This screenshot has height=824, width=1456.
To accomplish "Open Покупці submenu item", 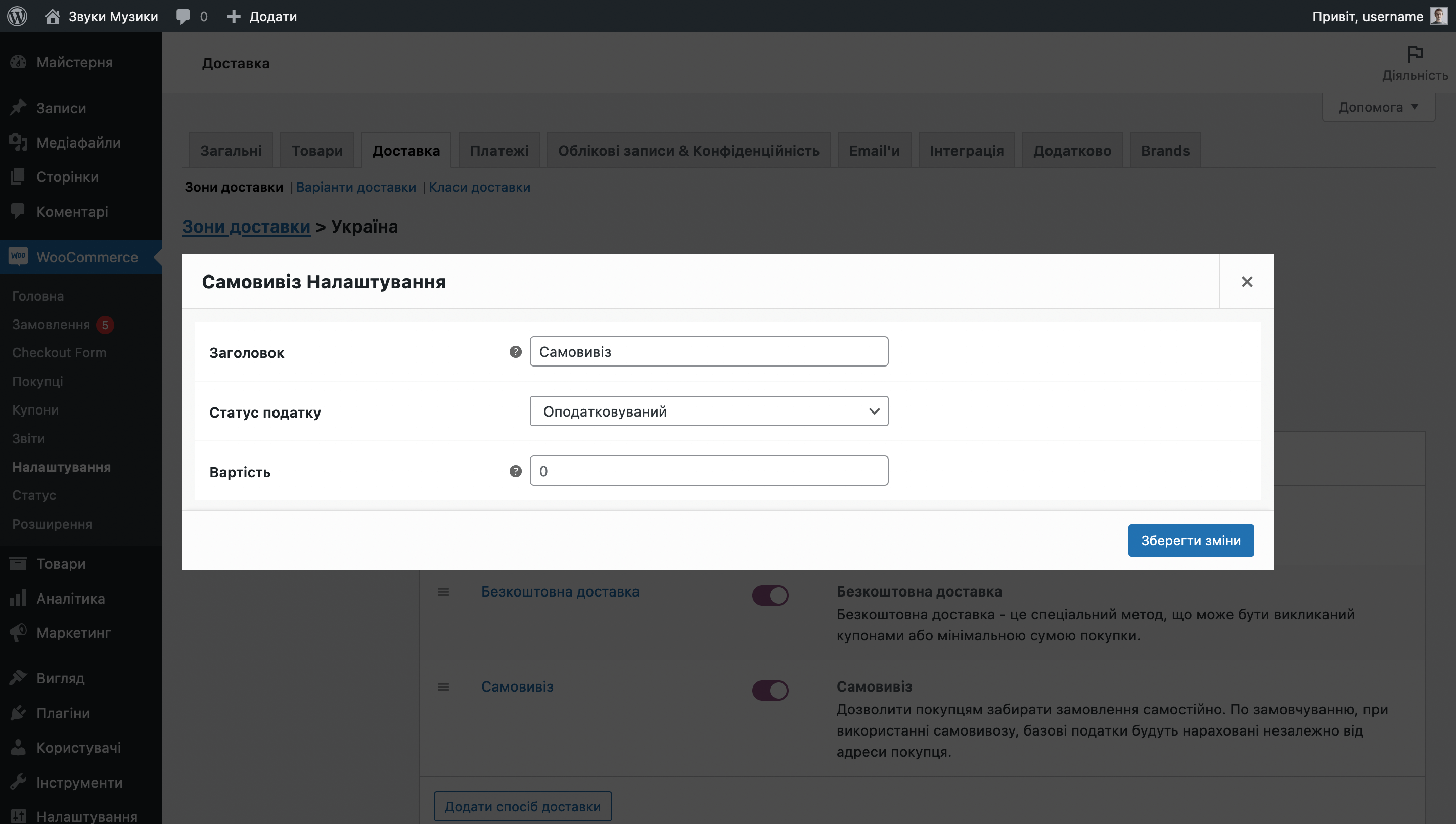I will tap(37, 382).
